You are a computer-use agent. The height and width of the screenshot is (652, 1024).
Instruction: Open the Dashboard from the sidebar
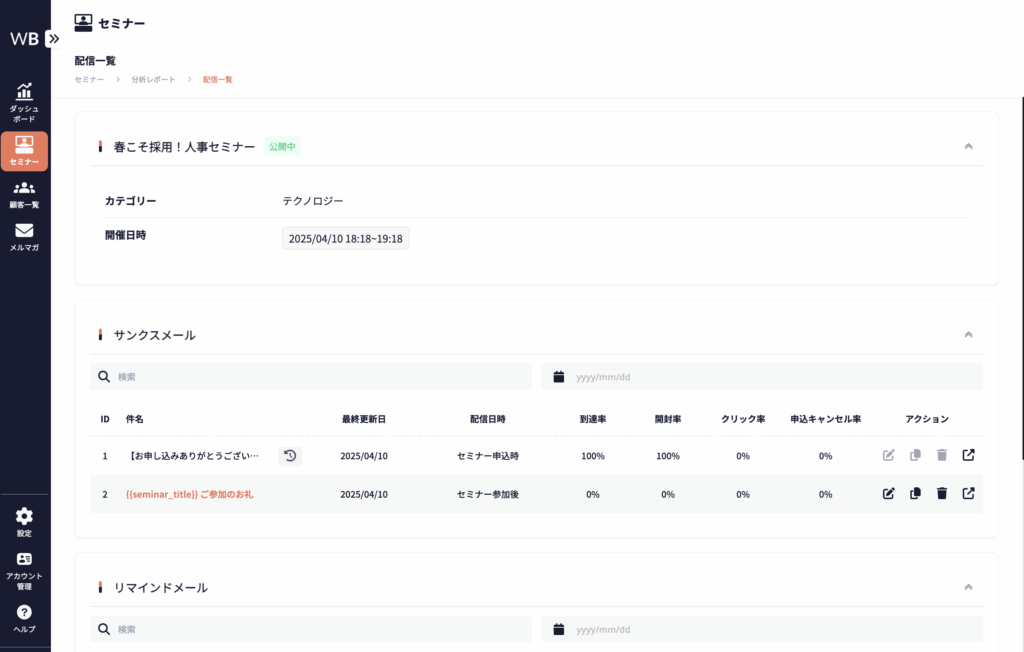point(24,101)
